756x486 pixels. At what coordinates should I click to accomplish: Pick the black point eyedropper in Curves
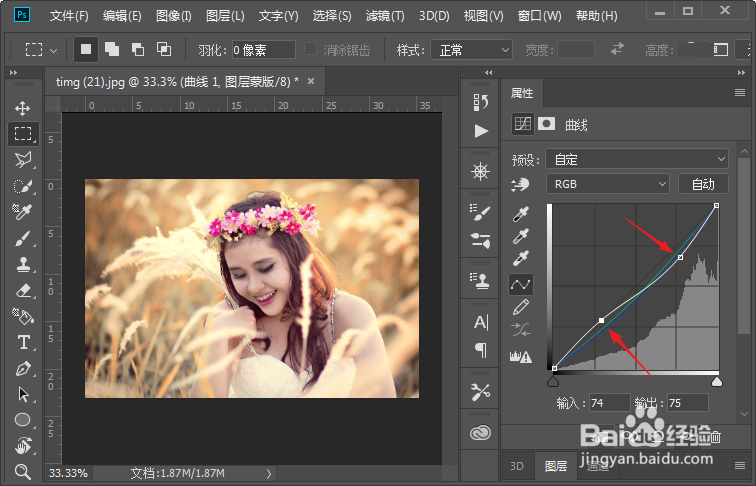[x=521, y=214]
